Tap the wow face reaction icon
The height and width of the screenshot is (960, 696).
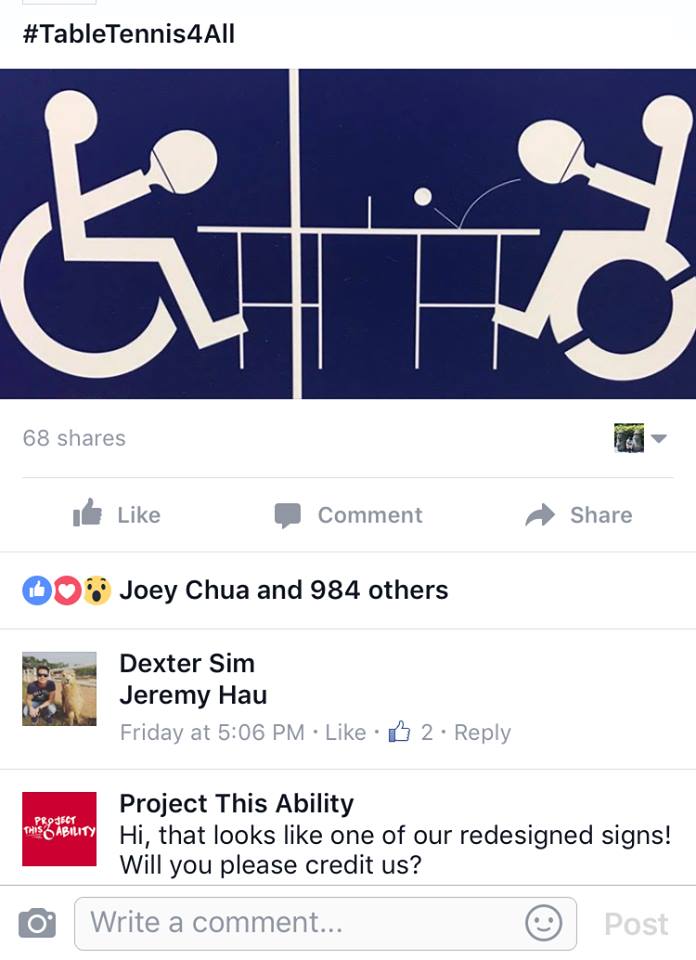[97, 590]
